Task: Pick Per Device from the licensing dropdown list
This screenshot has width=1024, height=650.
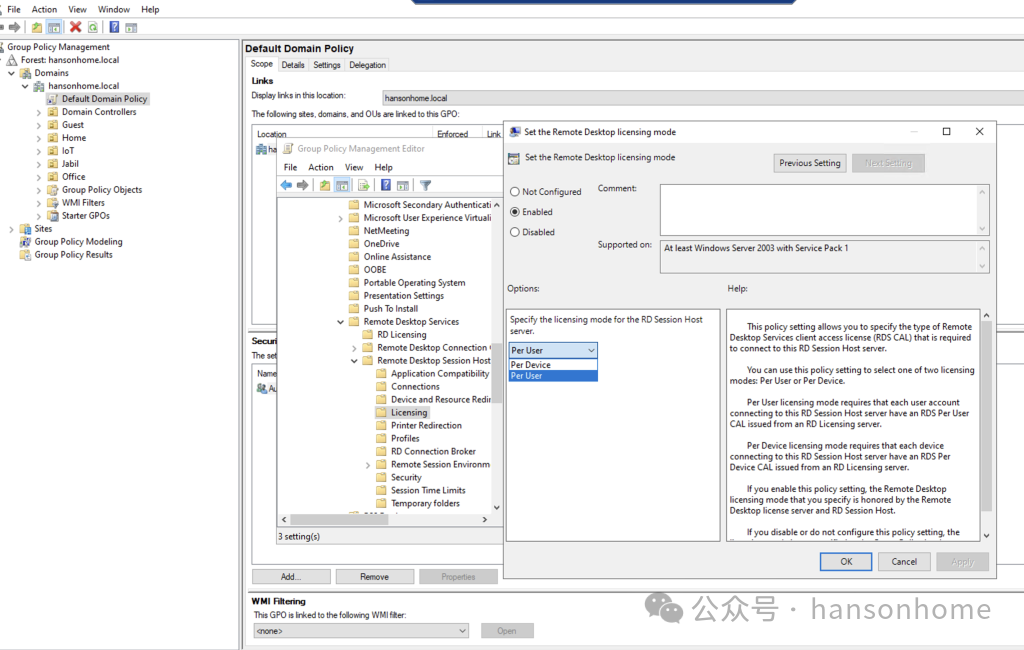Action: 531,365
